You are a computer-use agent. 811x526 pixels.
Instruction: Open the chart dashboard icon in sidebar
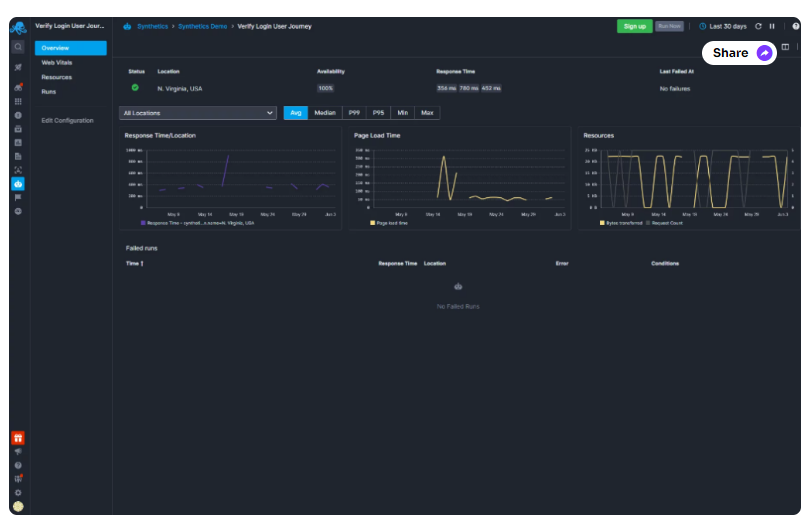(x=18, y=142)
